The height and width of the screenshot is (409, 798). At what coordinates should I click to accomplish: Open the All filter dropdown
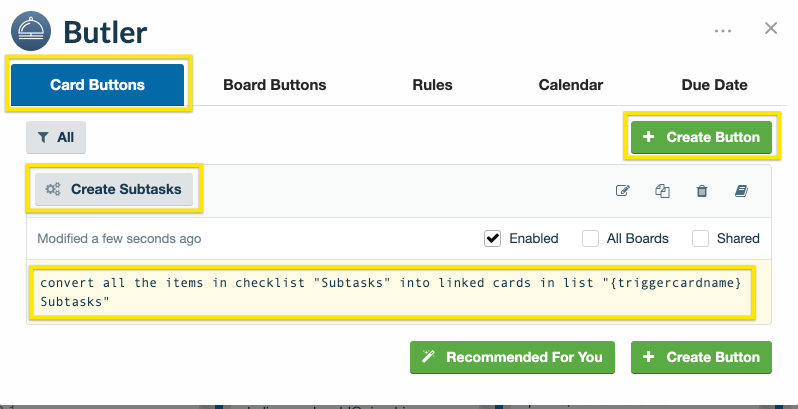(56, 137)
